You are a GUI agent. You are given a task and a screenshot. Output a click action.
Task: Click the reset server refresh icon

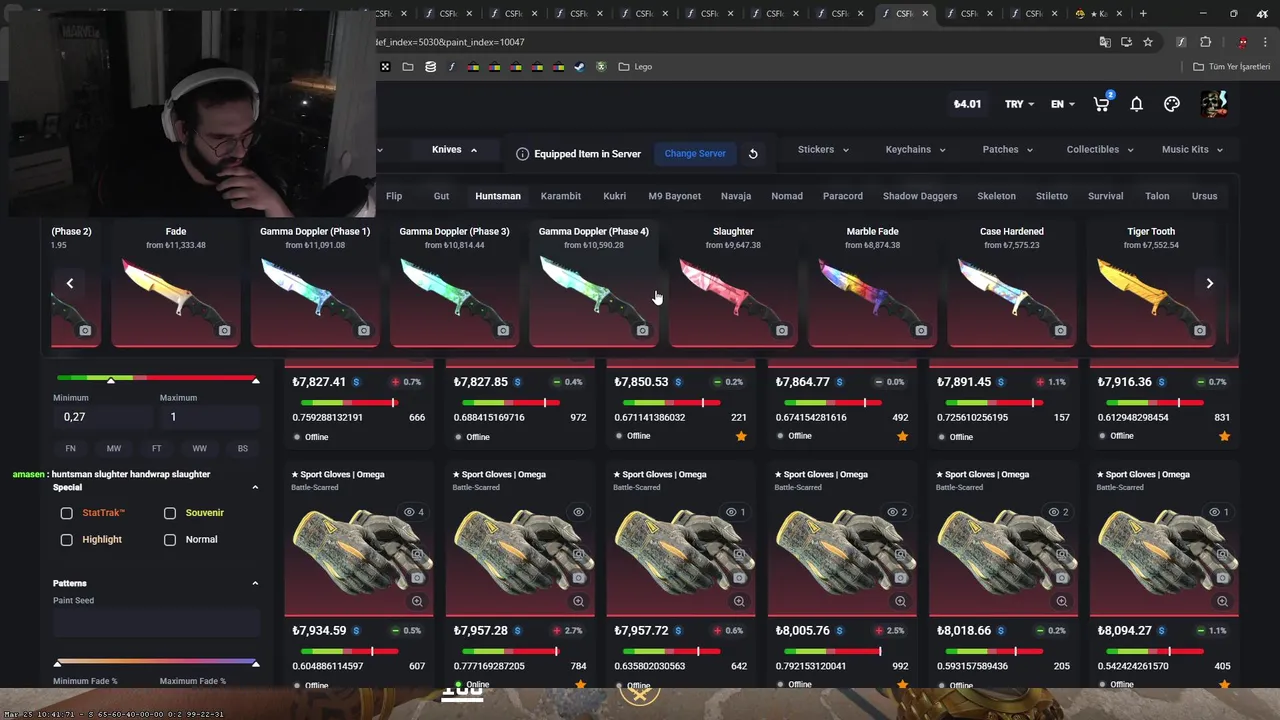(x=753, y=154)
